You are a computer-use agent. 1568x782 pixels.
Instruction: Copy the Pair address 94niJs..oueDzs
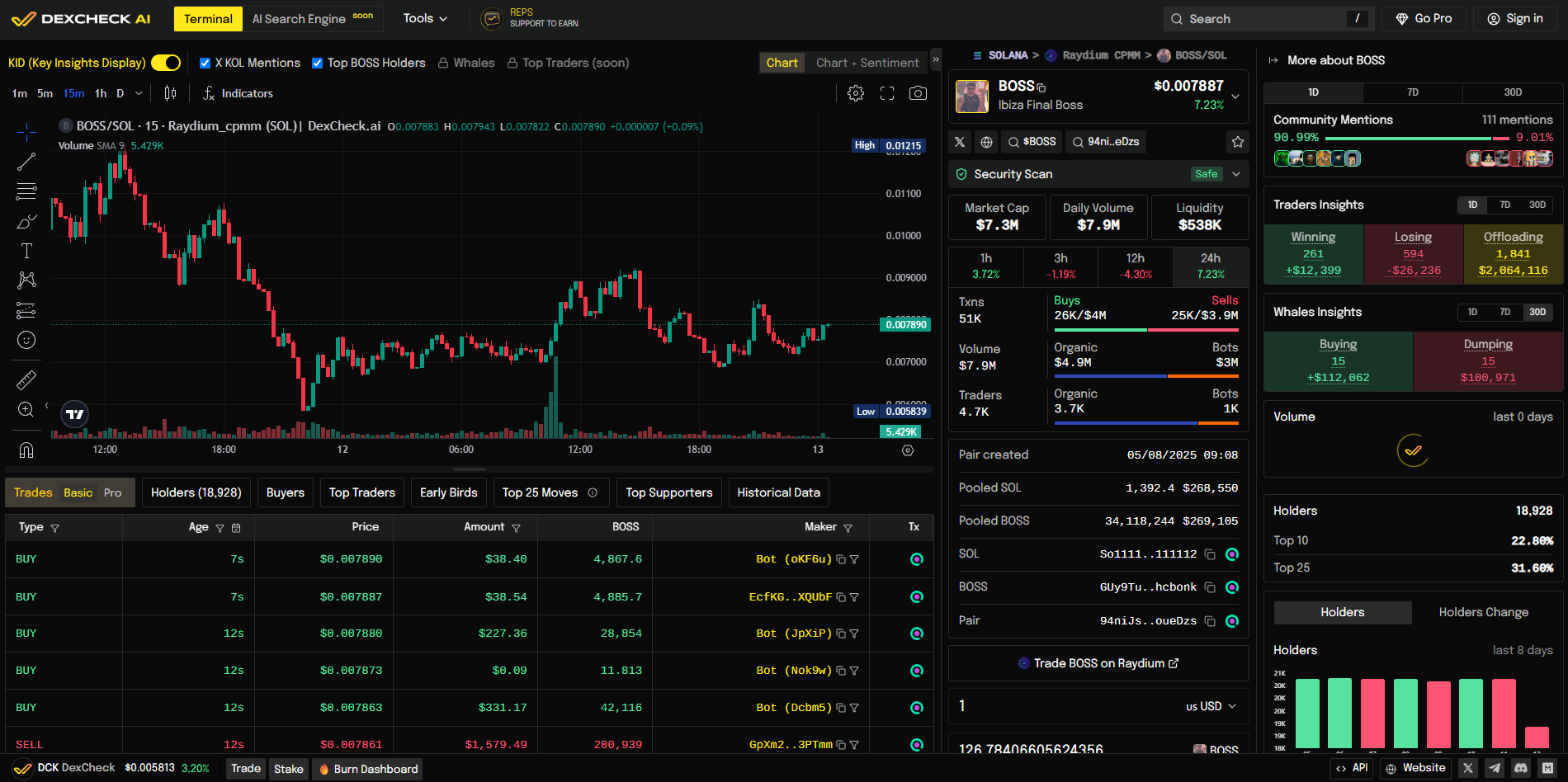(x=1210, y=621)
